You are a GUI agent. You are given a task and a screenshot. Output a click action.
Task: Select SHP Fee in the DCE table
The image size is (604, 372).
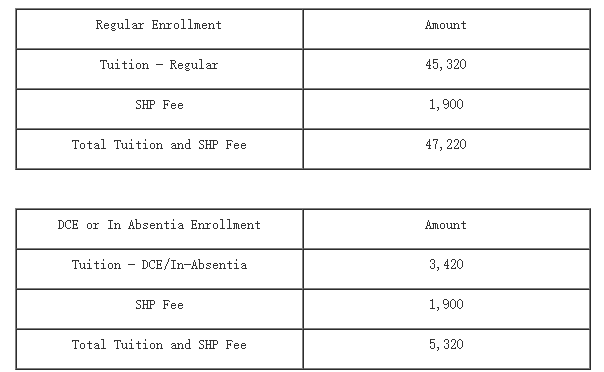(159, 309)
